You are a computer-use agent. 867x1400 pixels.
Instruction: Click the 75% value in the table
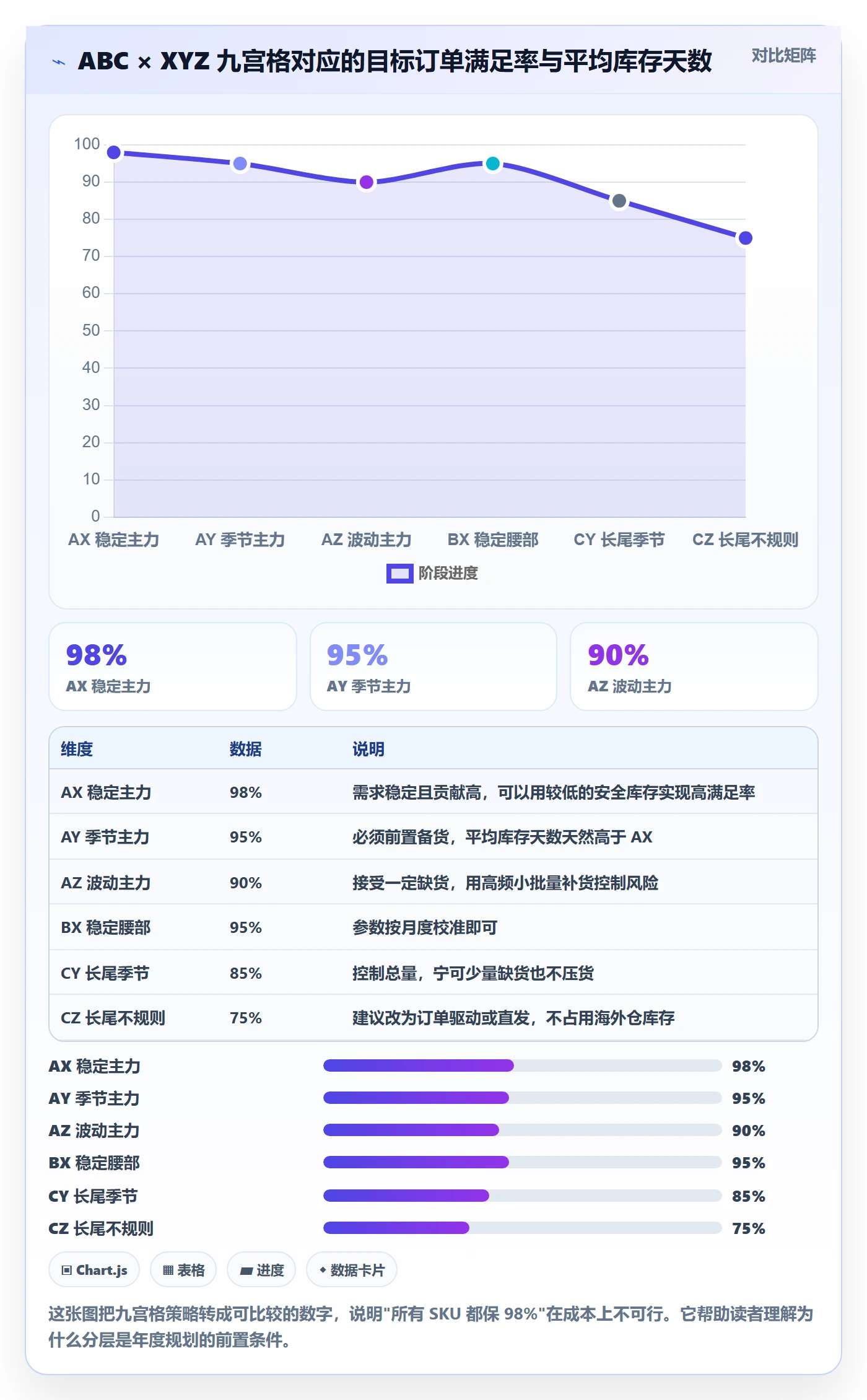click(246, 1018)
